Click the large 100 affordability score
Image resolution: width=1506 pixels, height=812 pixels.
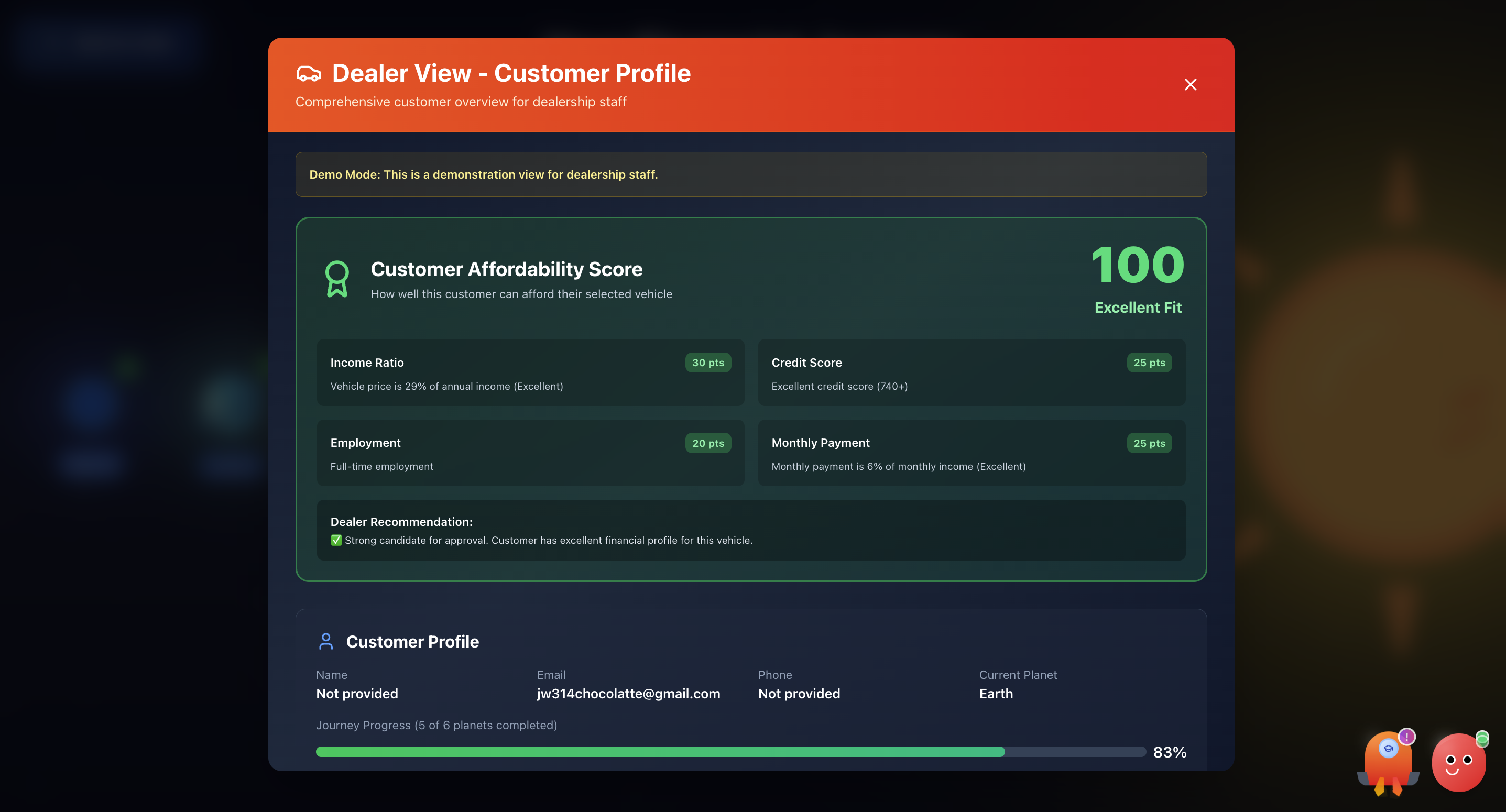point(1137,265)
